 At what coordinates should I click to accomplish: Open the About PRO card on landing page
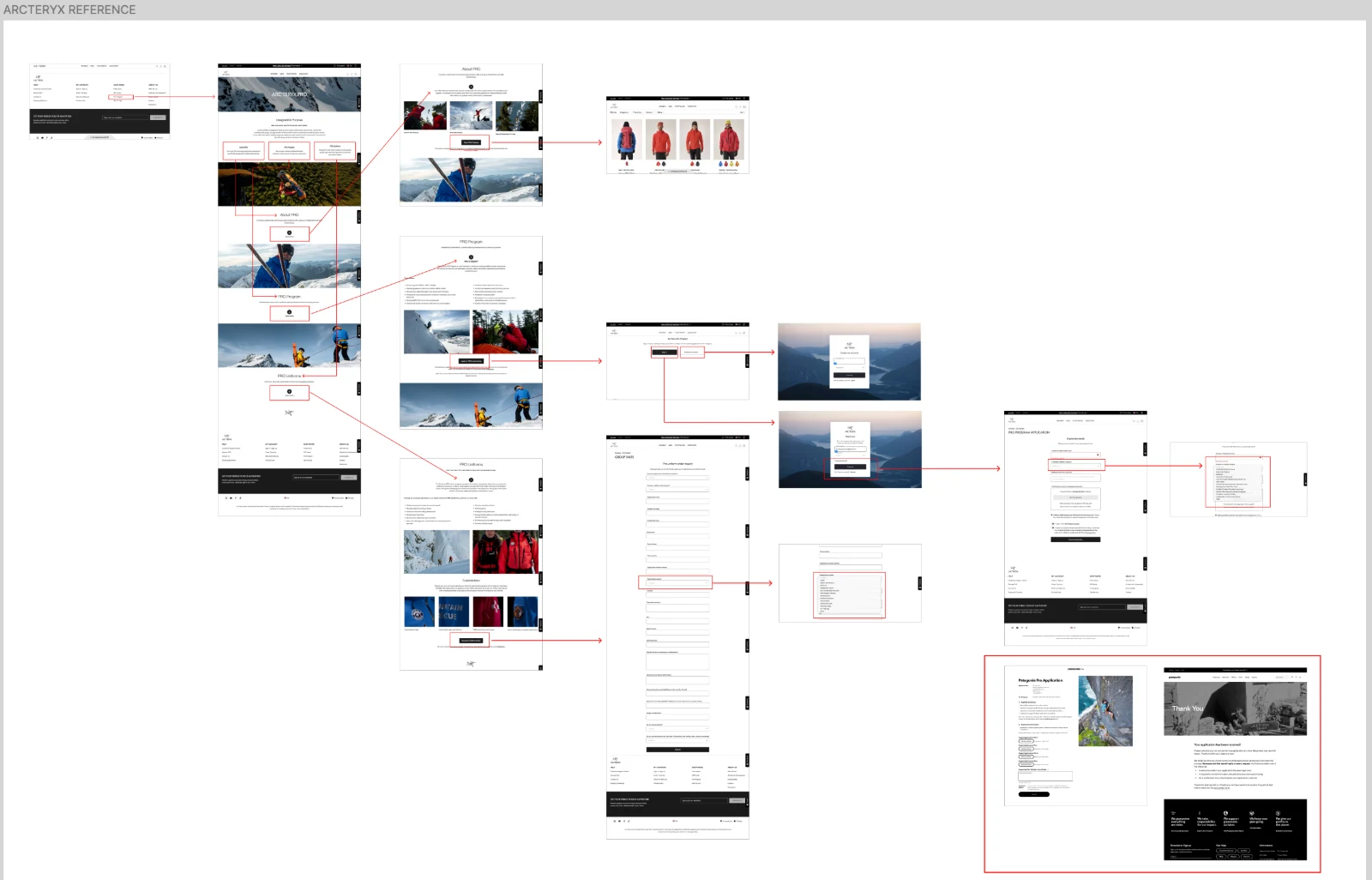[x=244, y=152]
